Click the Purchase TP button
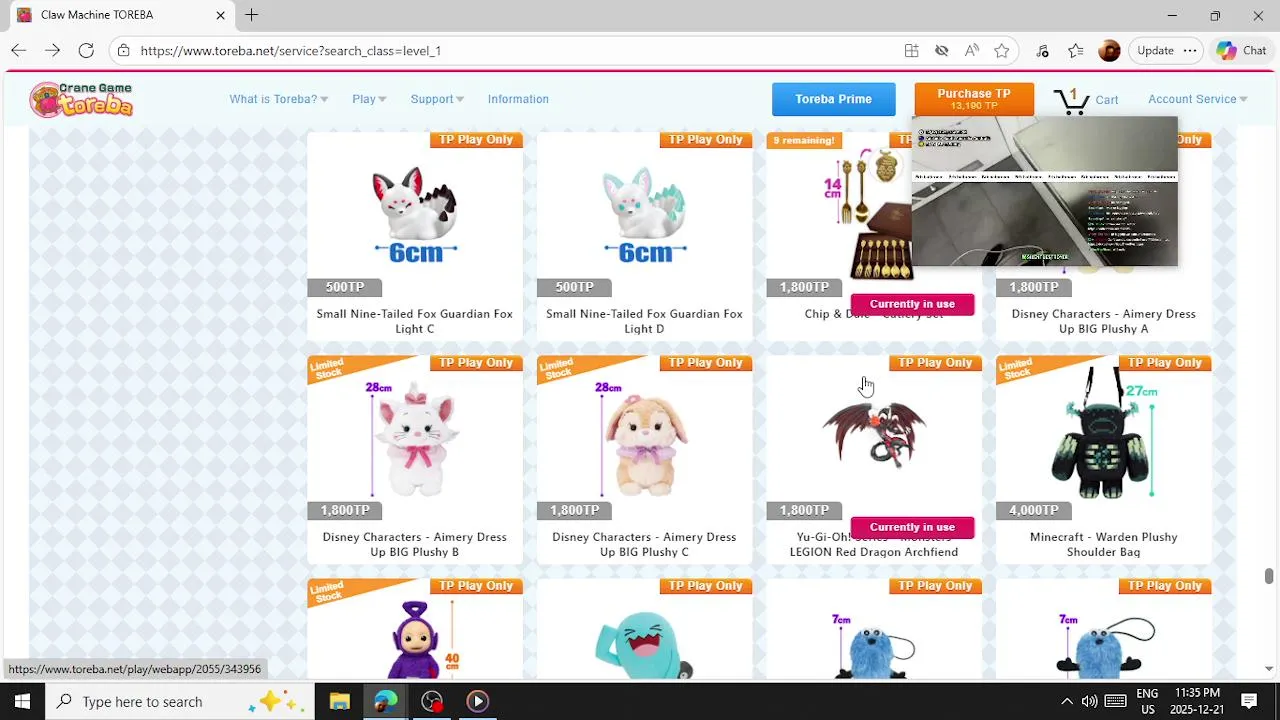 pos(973,99)
